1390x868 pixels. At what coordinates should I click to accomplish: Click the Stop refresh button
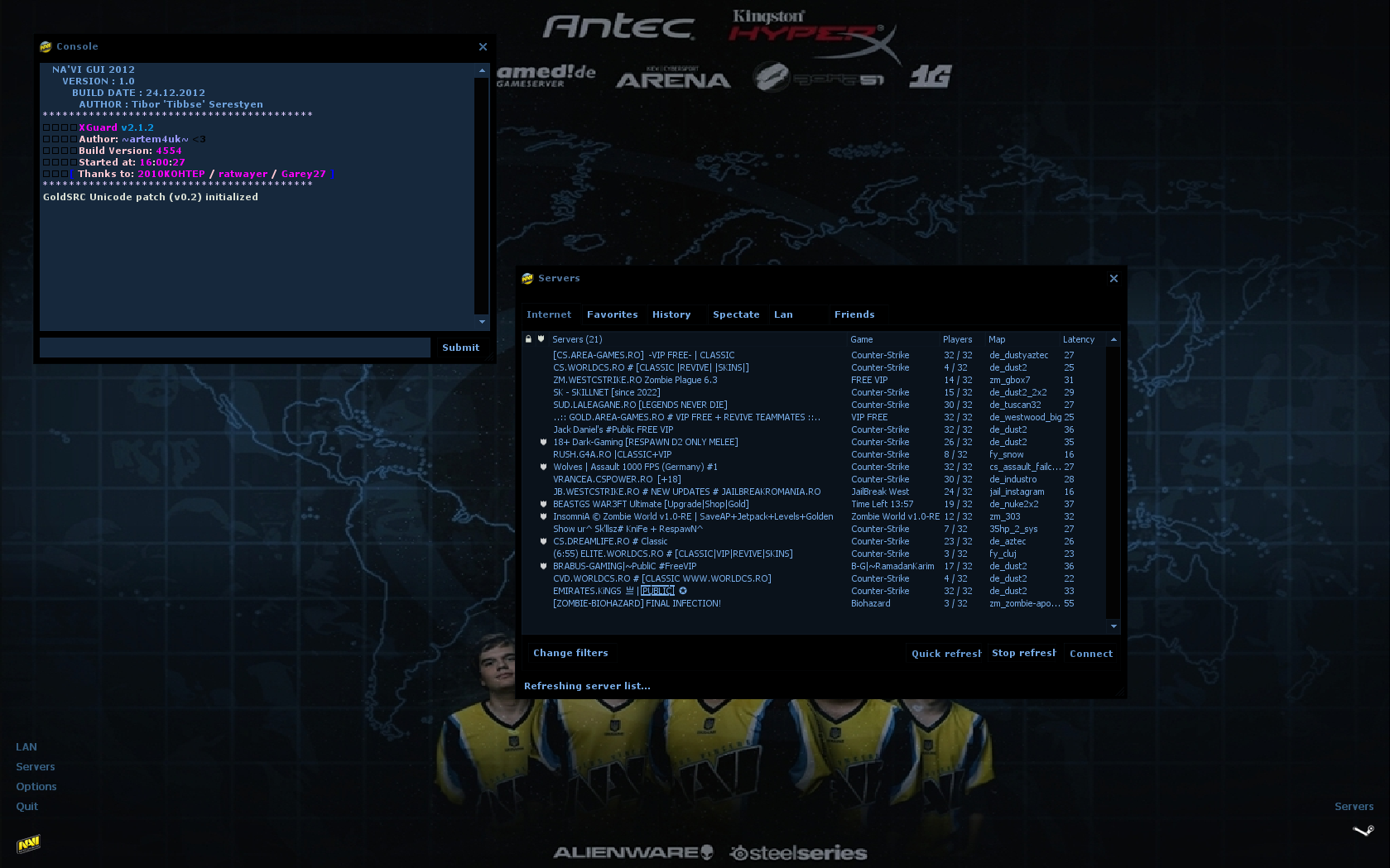[x=1022, y=653]
